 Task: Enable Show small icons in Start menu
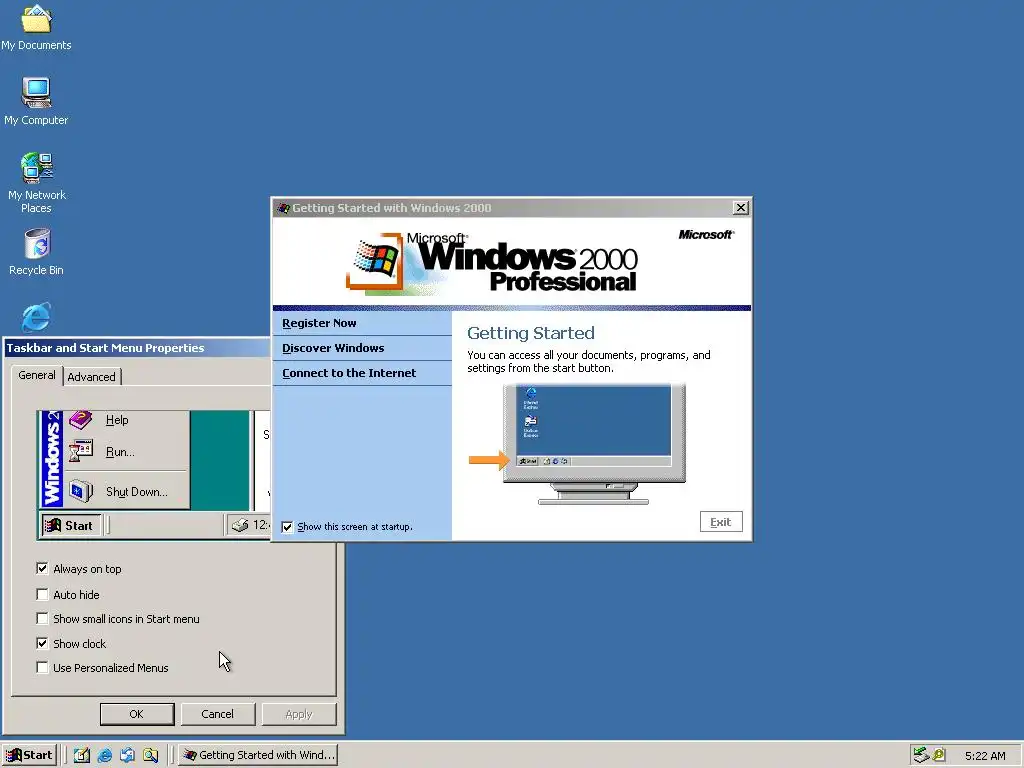(42, 618)
